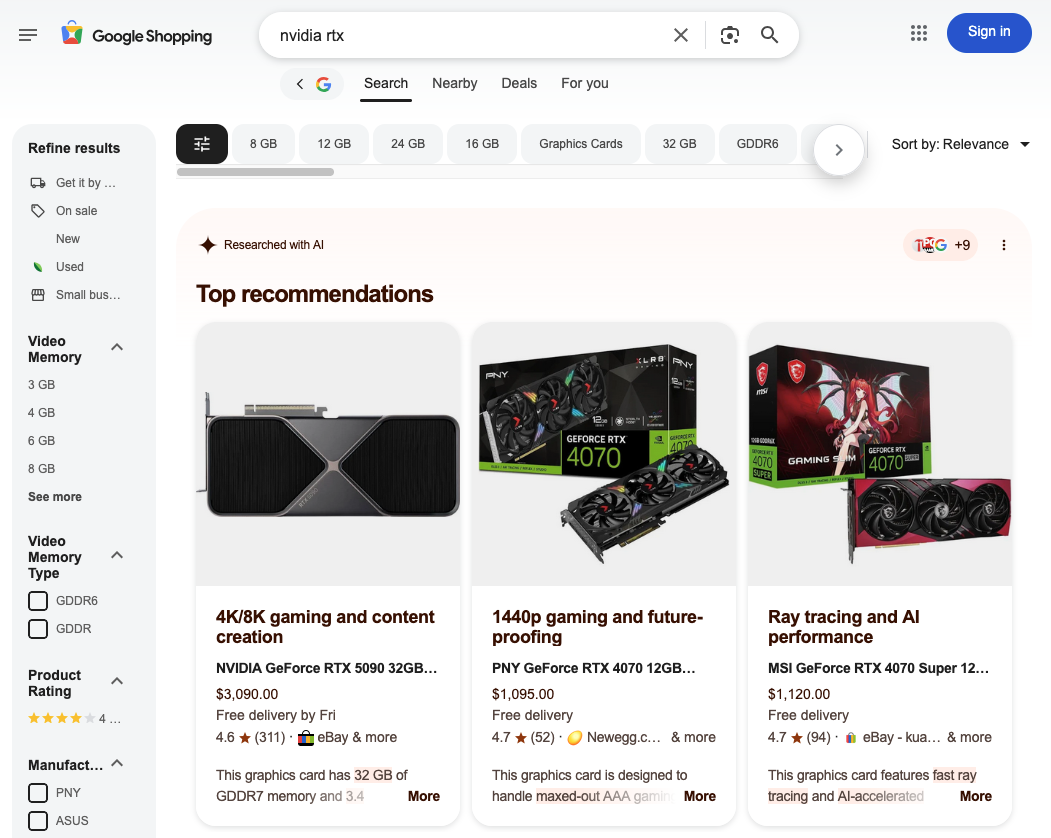This screenshot has width=1051, height=838.
Task: Open the Google apps grid
Action: point(919,33)
